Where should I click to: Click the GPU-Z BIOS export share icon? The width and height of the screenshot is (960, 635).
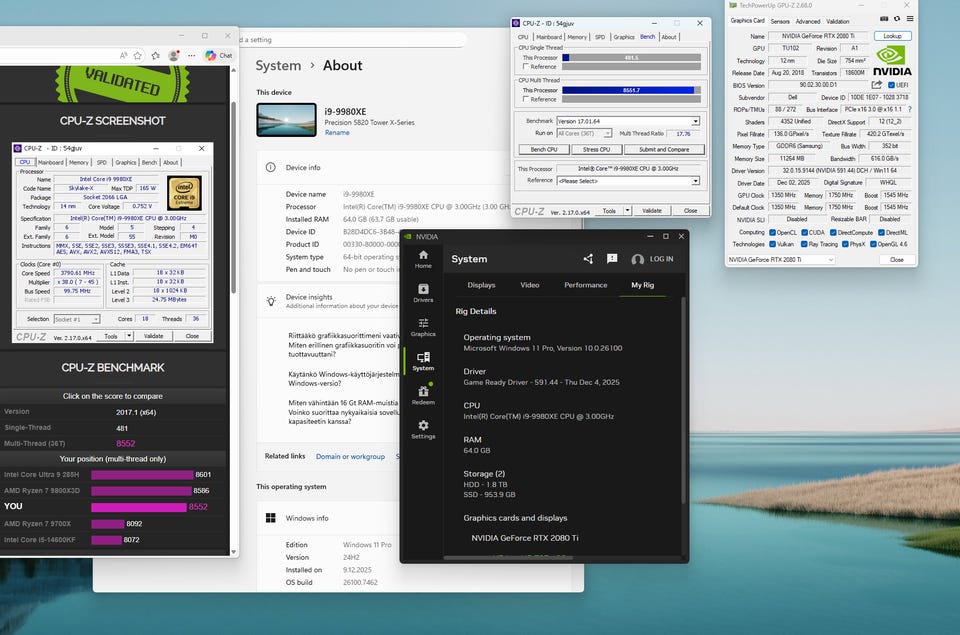[x=877, y=85]
